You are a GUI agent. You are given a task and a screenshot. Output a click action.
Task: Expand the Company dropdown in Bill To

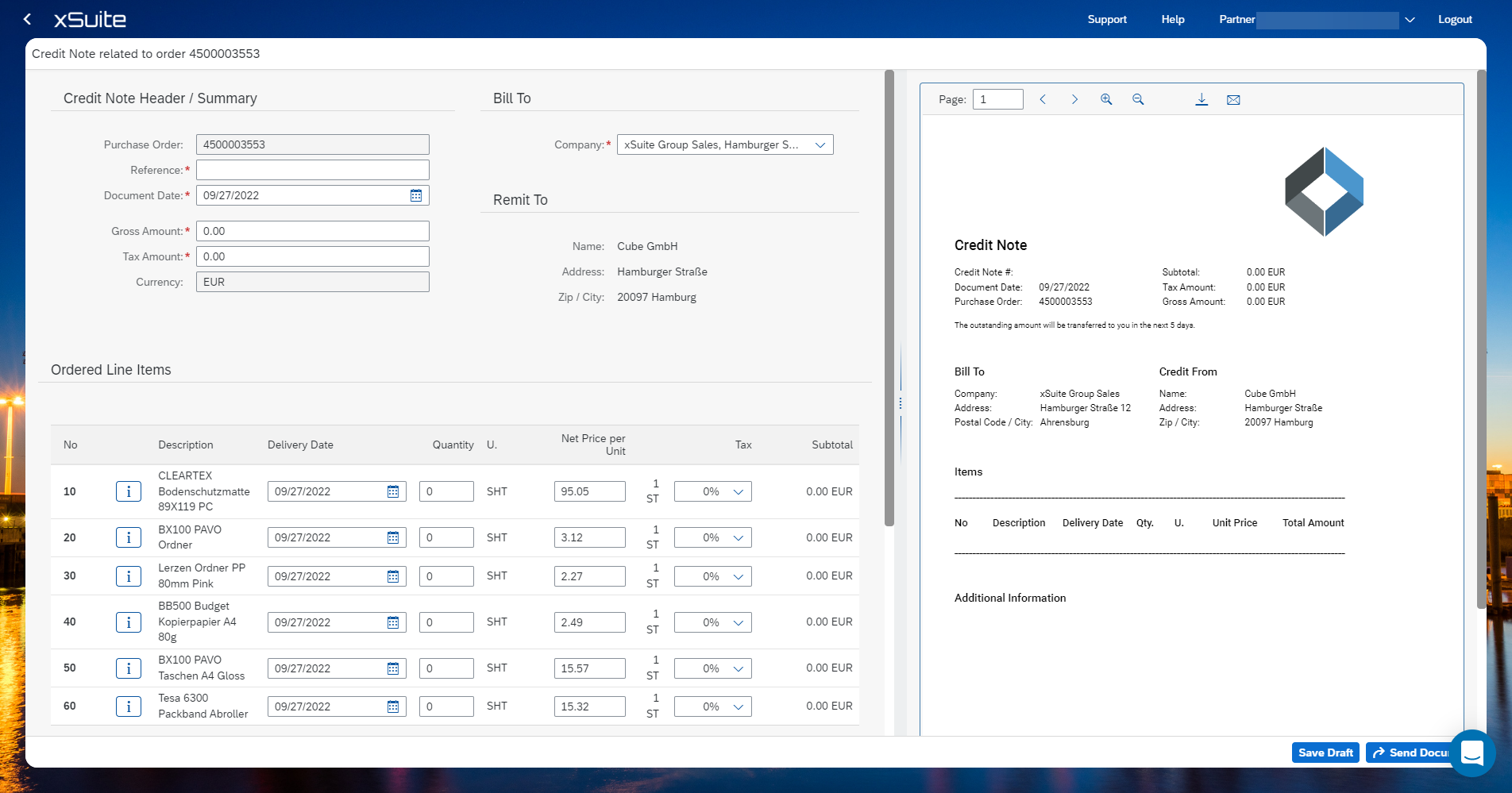[820, 144]
